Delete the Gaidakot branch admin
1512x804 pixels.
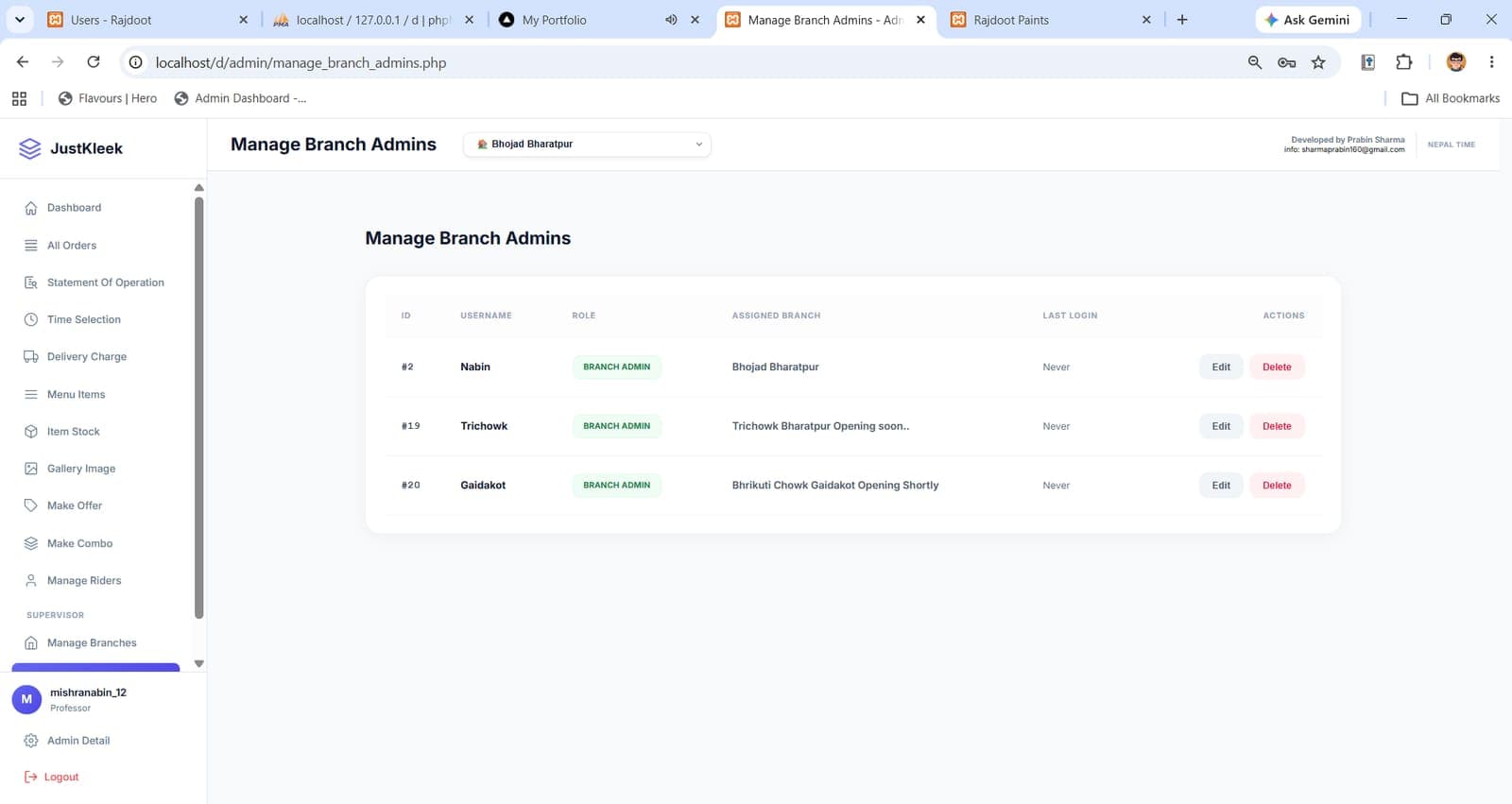1277,486
